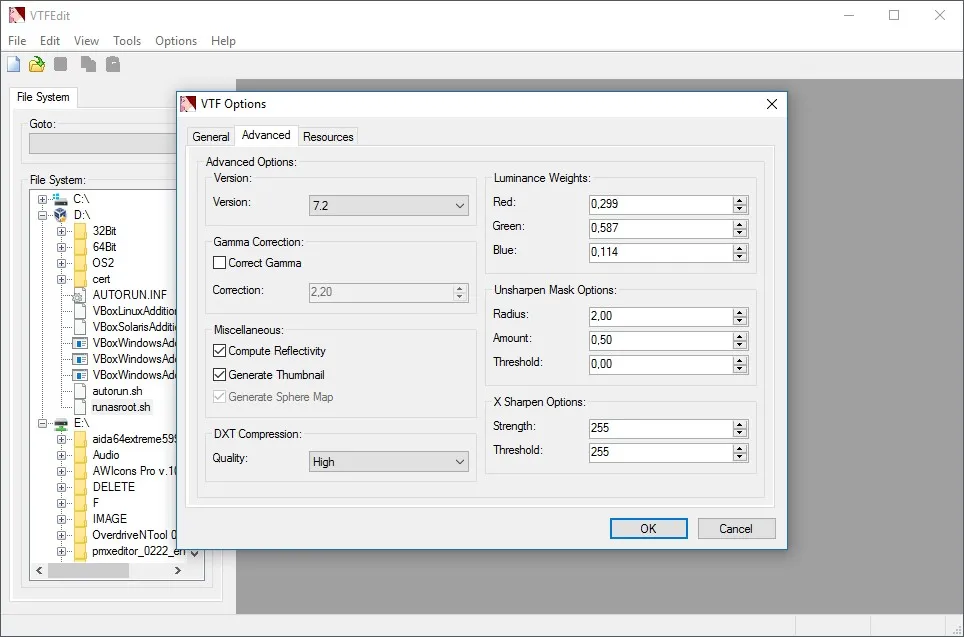The image size is (964, 637).
Task: Switch to the Resources tab
Action: click(x=328, y=136)
